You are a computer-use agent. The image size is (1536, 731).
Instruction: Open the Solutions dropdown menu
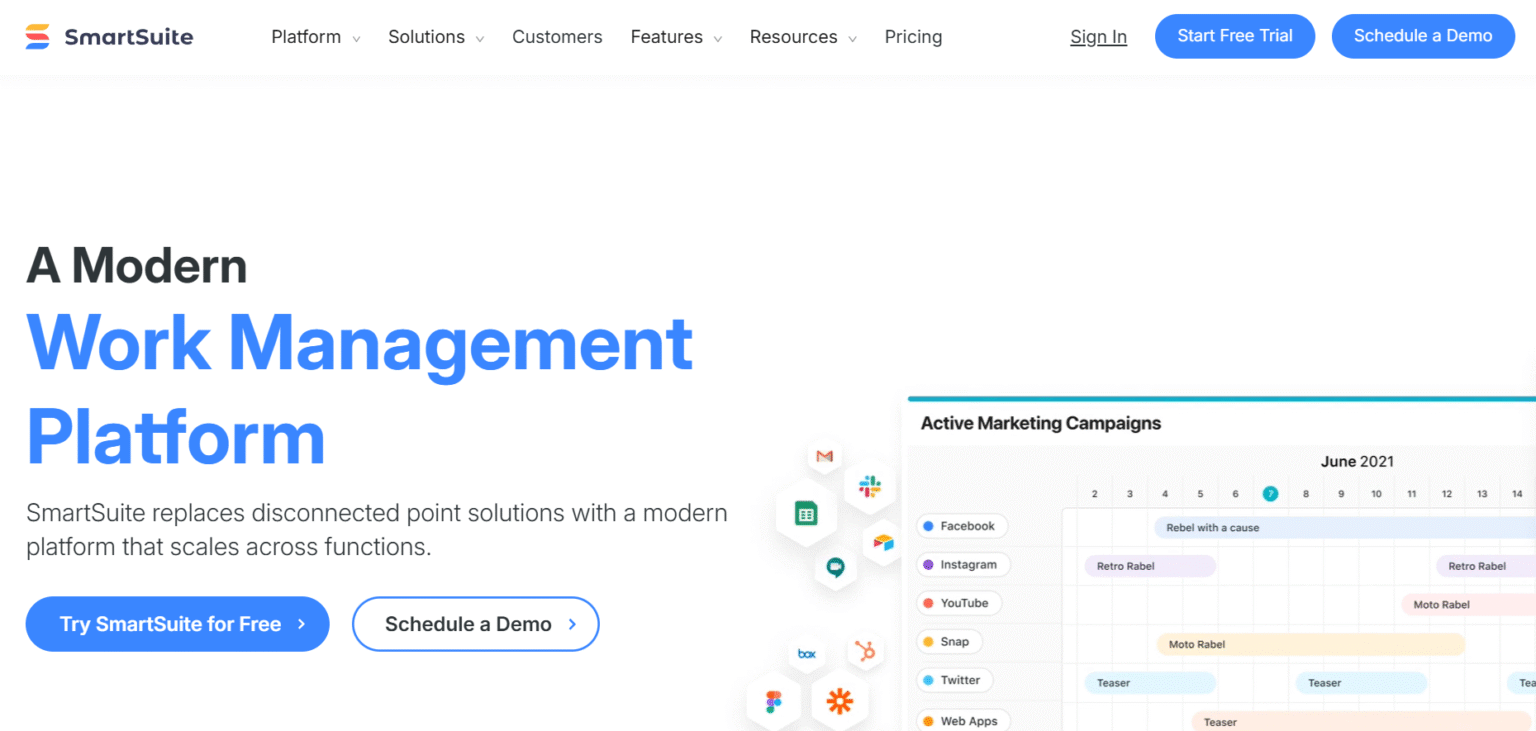pos(436,37)
